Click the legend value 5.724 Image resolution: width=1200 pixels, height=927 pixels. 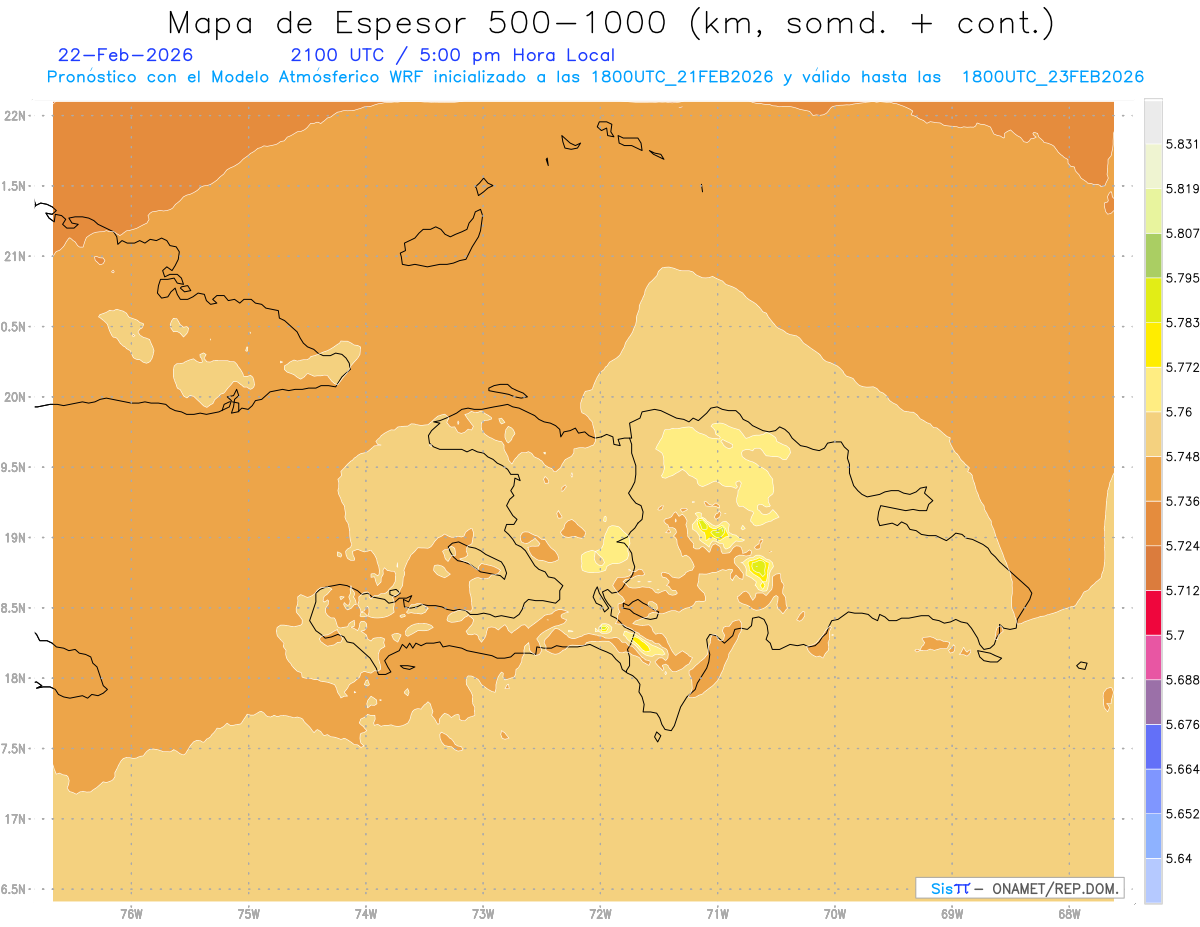tap(1183, 546)
